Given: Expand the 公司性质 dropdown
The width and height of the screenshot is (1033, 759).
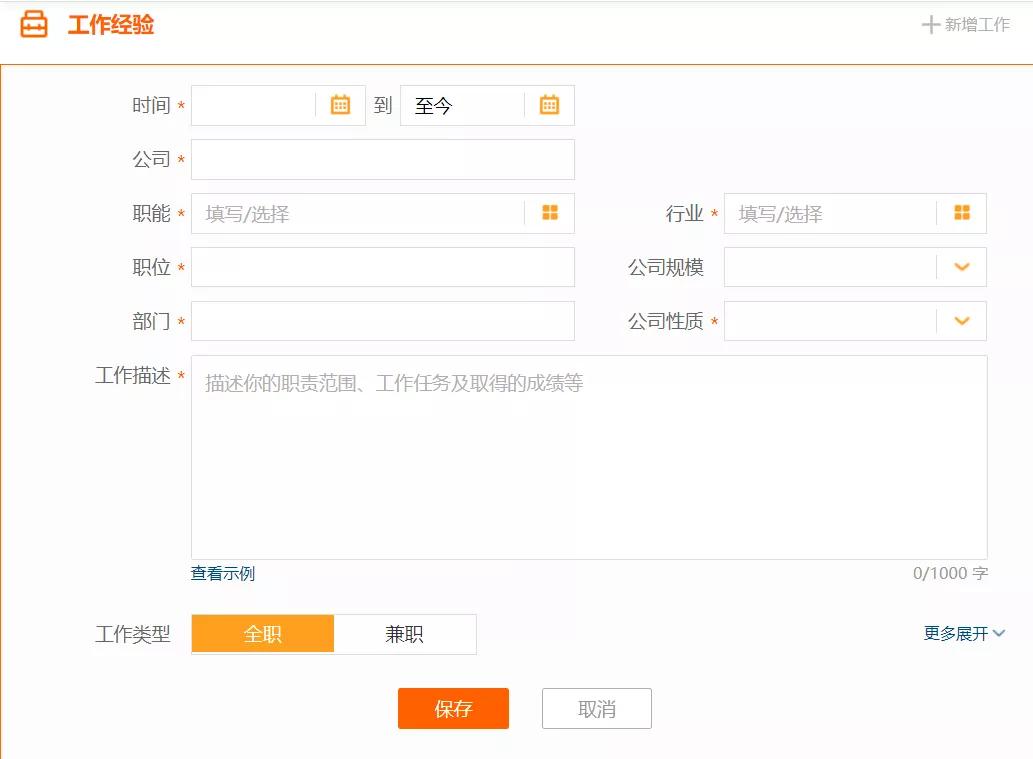Looking at the screenshot, I should click(959, 321).
